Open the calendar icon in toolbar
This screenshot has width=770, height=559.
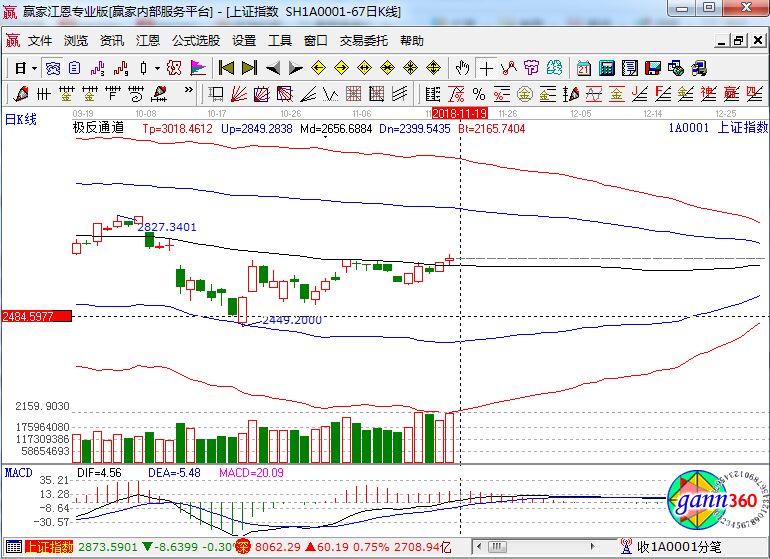coord(584,68)
